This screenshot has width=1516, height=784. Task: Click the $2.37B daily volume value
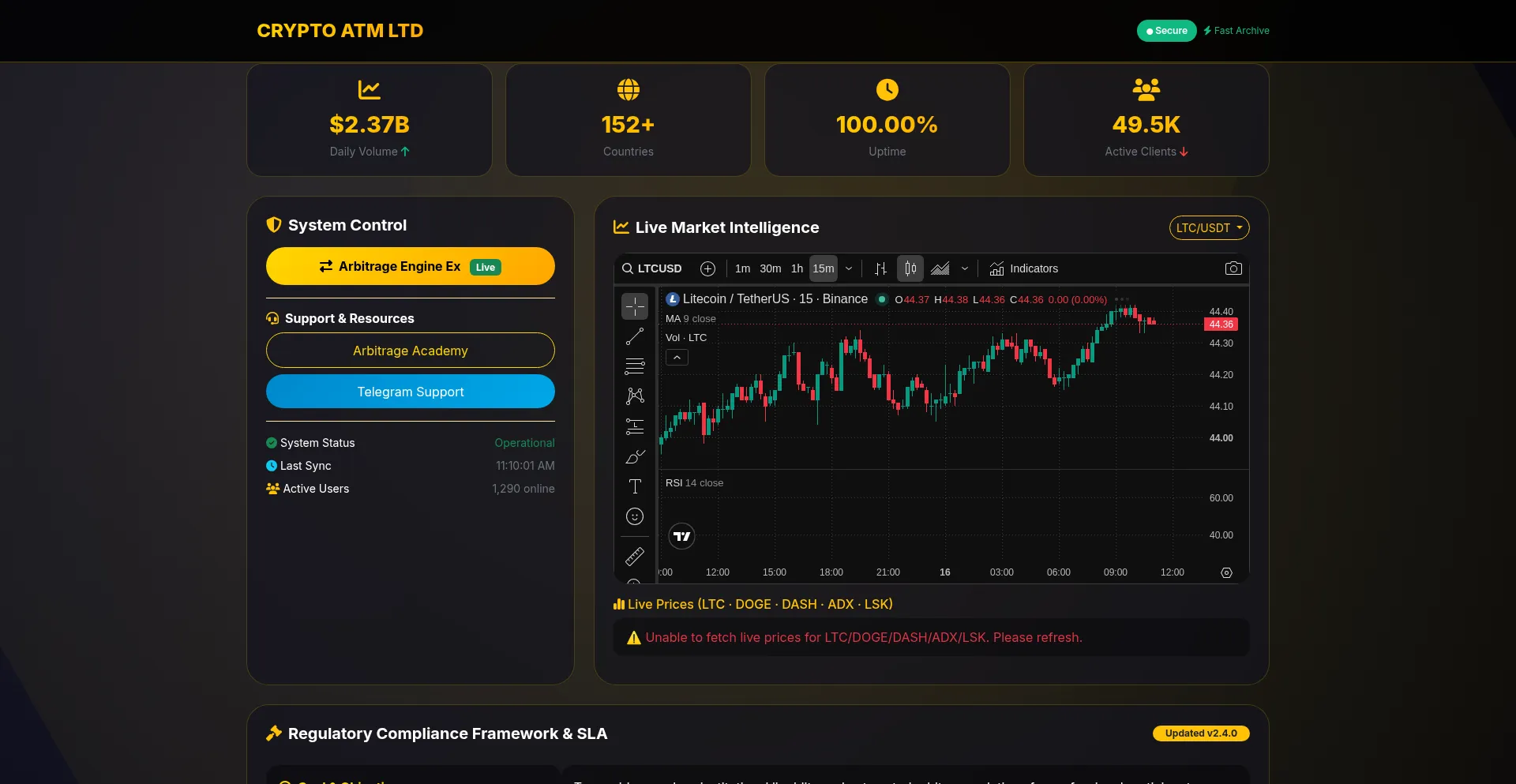[x=370, y=125]
